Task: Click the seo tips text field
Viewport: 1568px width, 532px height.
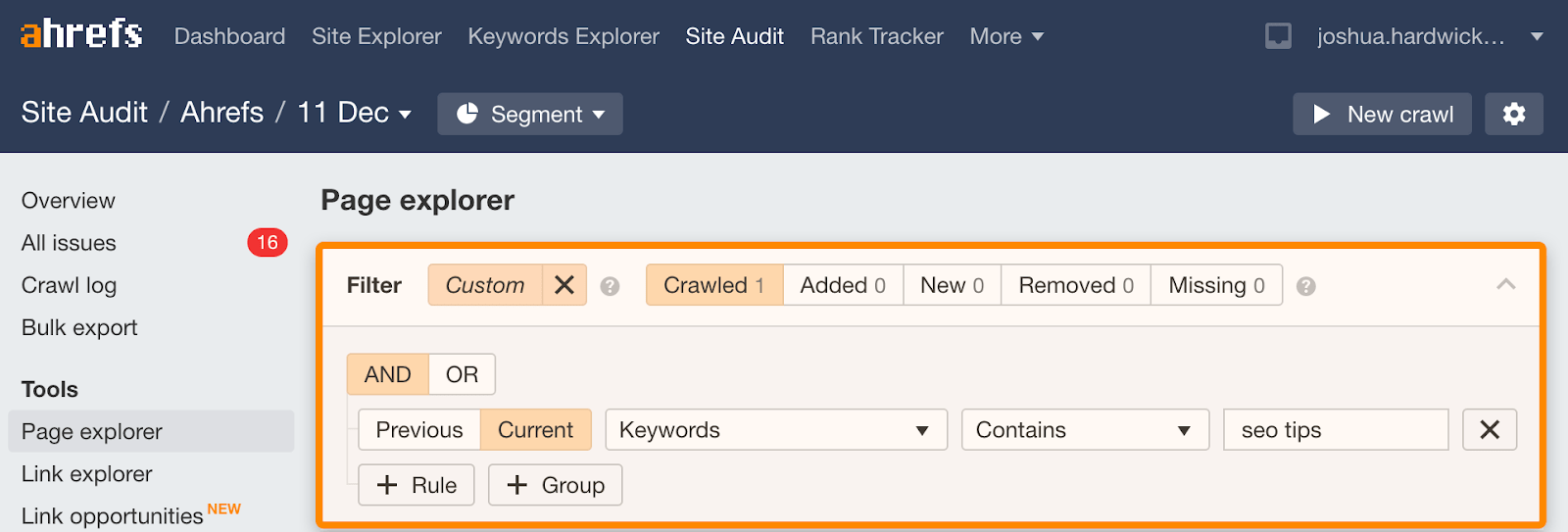Action: (1335, 430)
